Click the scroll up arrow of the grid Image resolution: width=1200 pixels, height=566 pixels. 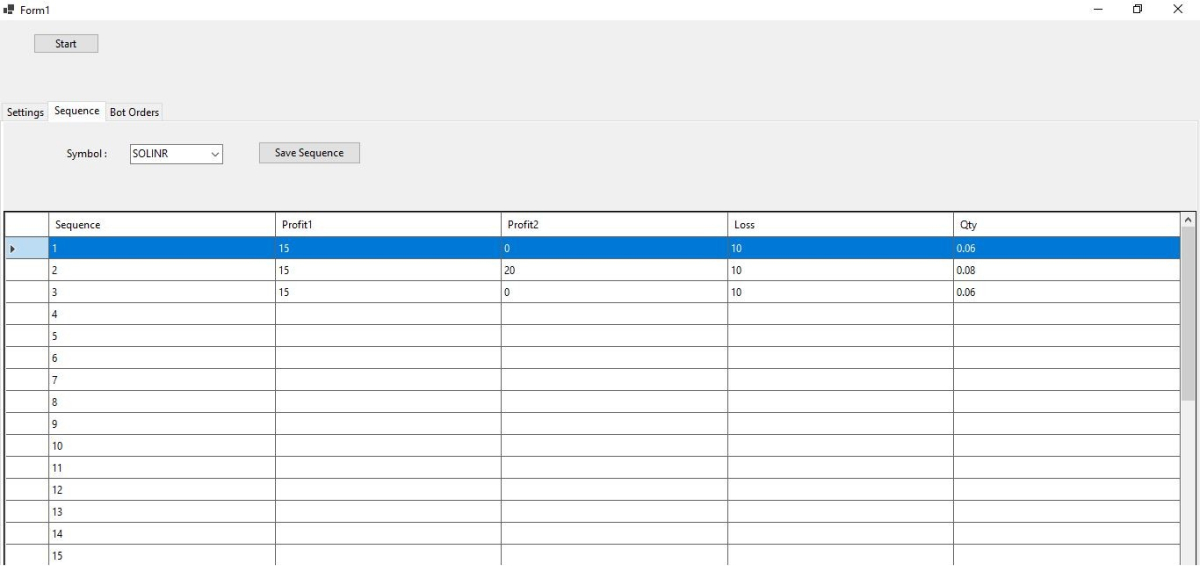coord(1188,219)
